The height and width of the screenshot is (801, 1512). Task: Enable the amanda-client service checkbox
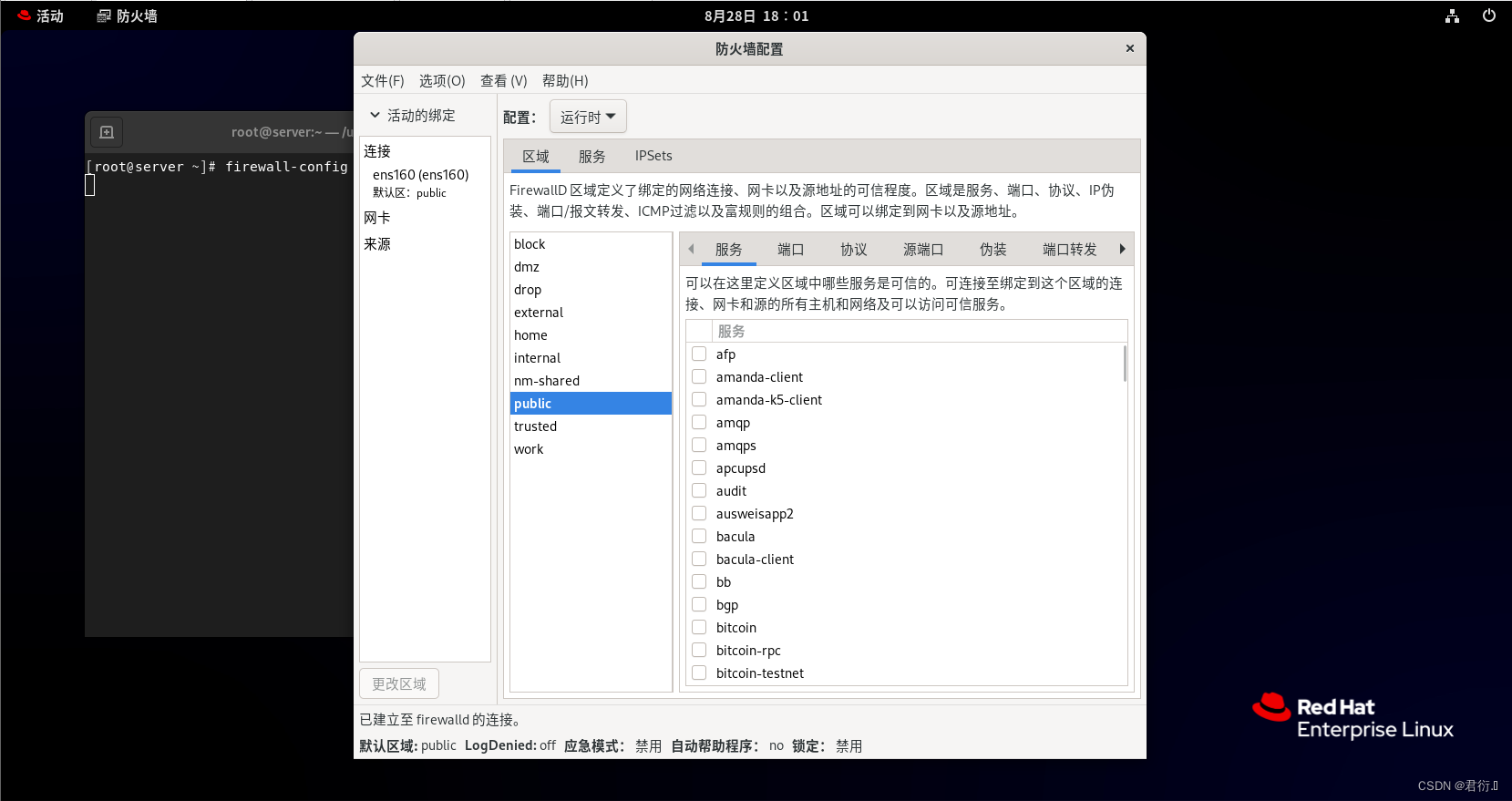(x=699, y=376)
